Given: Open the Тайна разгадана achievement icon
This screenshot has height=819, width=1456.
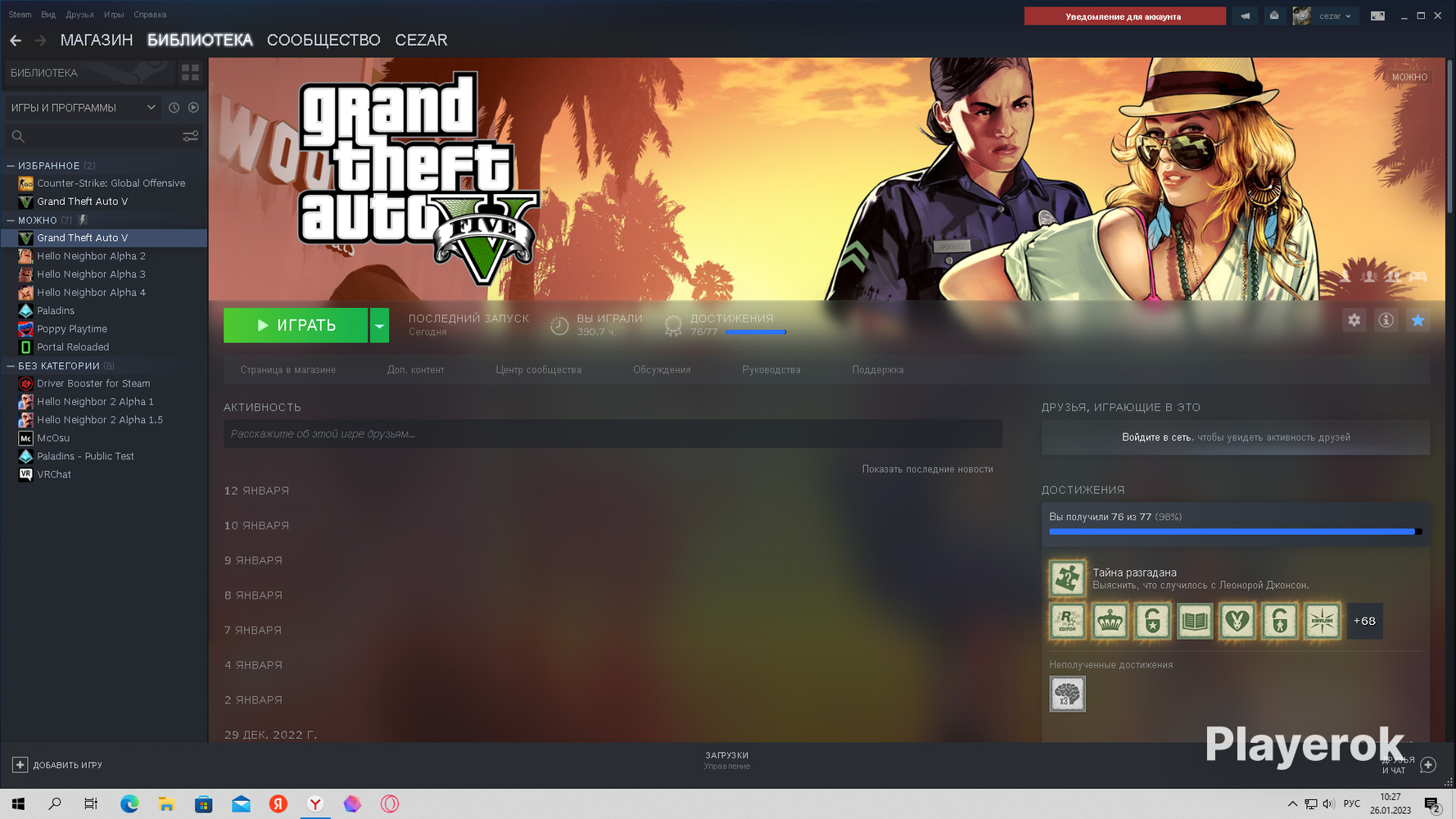Looking at the screenshot, I should pyautogui.click(x=1068, y=578).
